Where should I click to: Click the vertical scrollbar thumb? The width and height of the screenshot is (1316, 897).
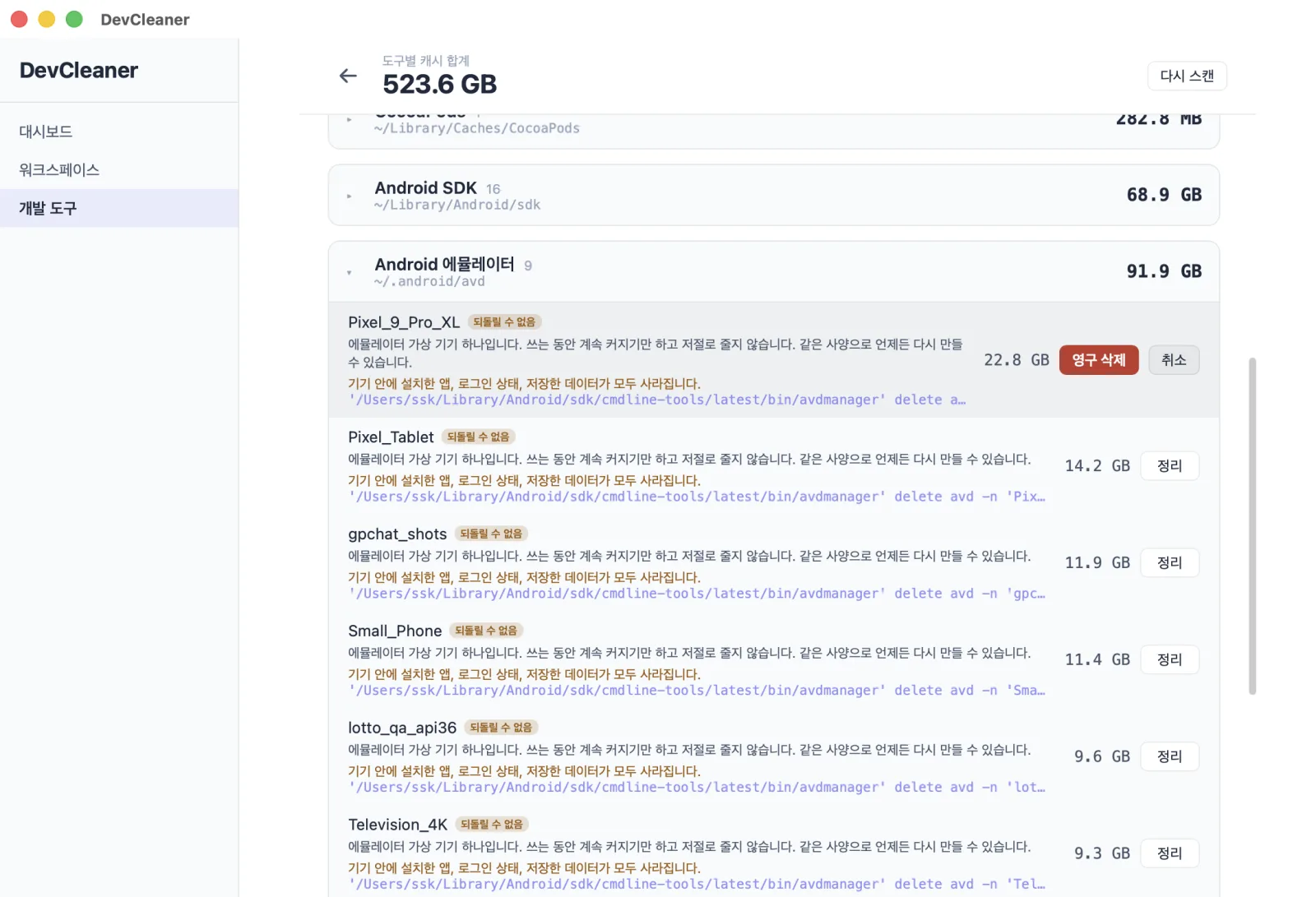1252,526
